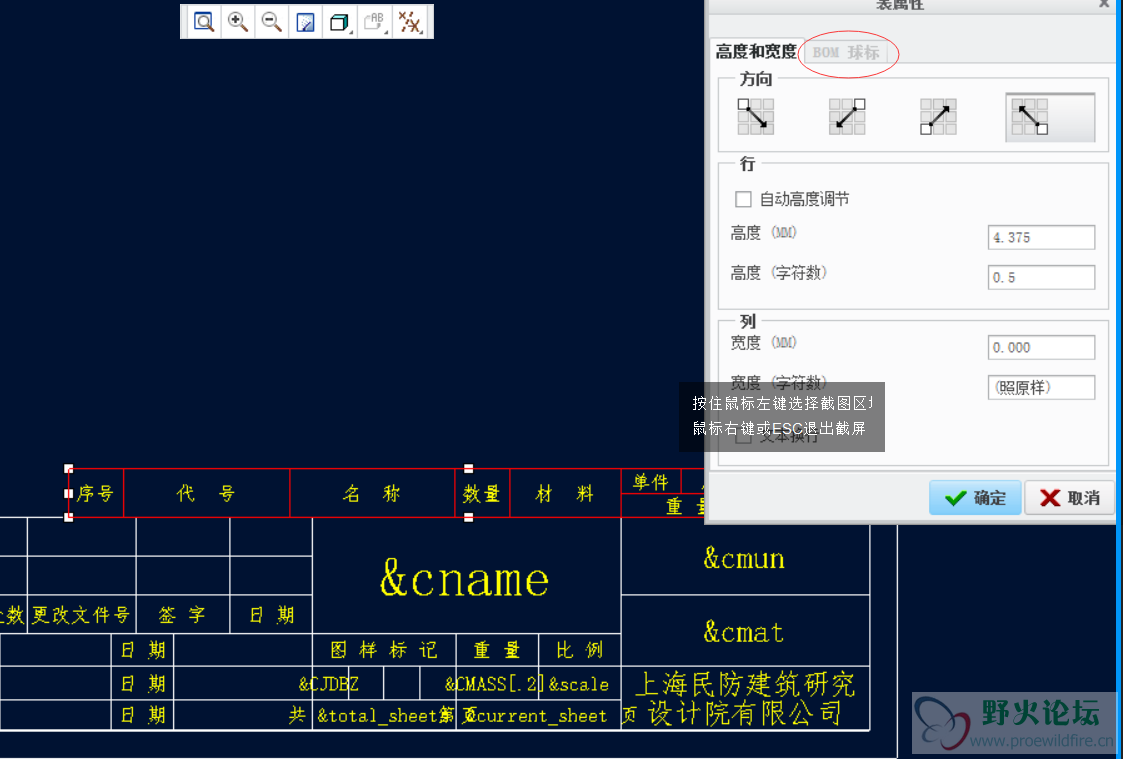Enable the 自动高度调节 checkbox
The height and width of the screenshot is (759, 1123).
(743, 199)
